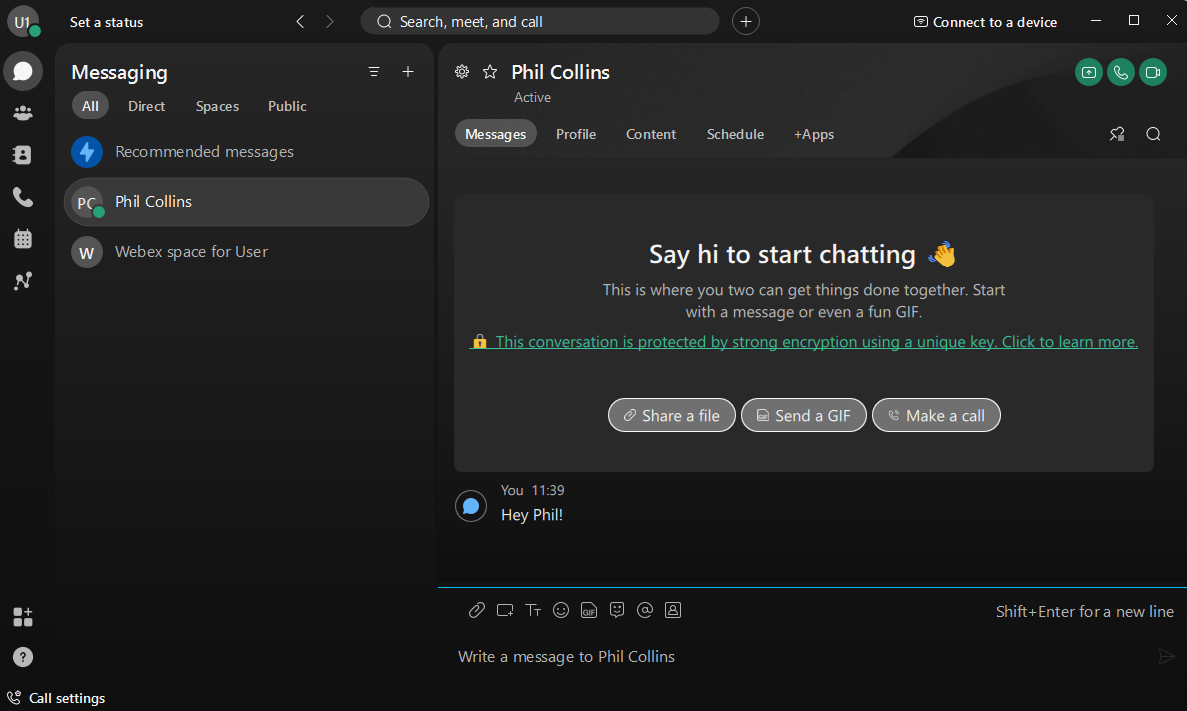Open the Apps grid icon in the sidebar
The image size is (1187, 711).
[23, 617]
